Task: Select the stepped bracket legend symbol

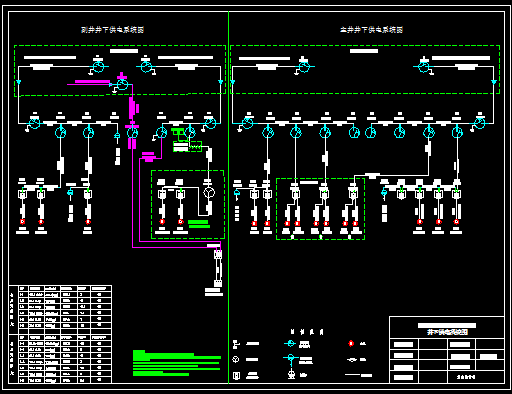Action: (236, 344)
